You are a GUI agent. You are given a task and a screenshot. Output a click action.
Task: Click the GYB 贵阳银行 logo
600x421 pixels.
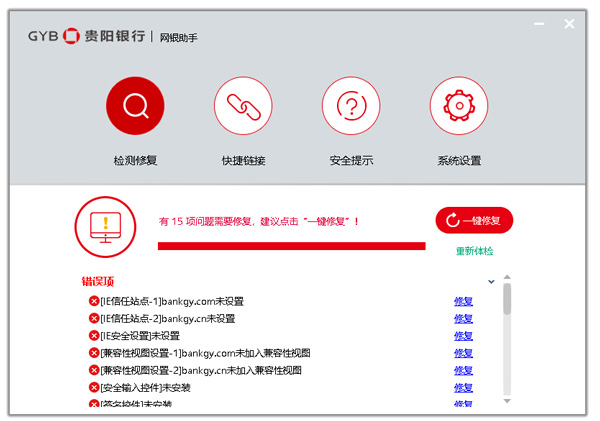click(x=86, y=36)
